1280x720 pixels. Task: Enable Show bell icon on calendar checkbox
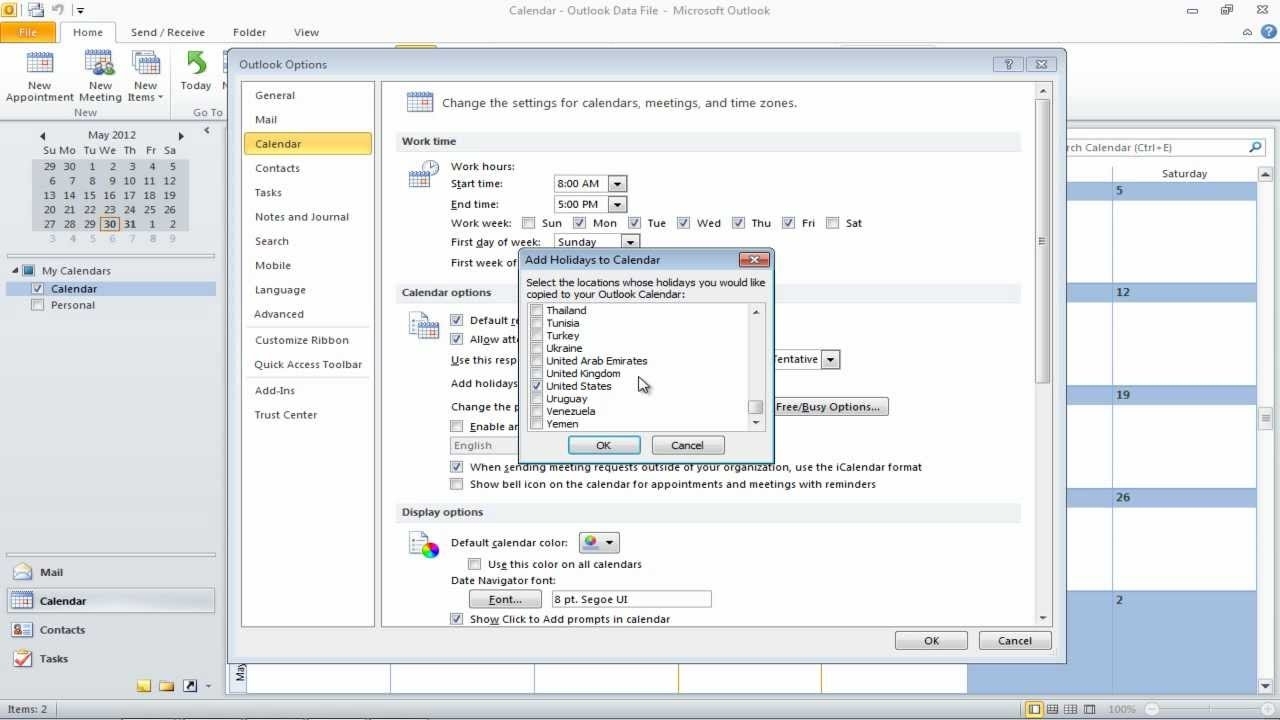point(457,484)
